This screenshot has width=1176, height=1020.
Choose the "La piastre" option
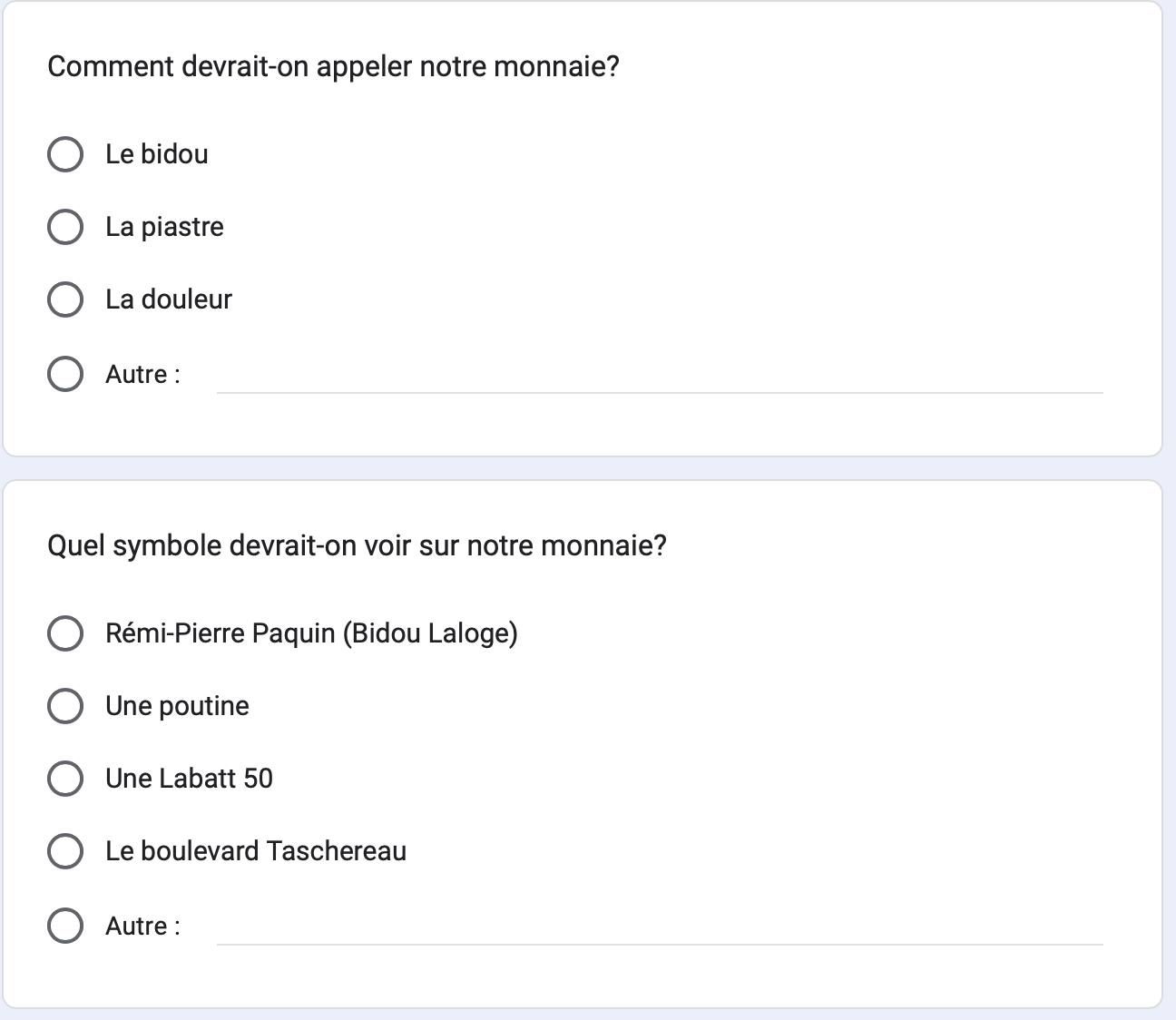(x=65, y=227)
